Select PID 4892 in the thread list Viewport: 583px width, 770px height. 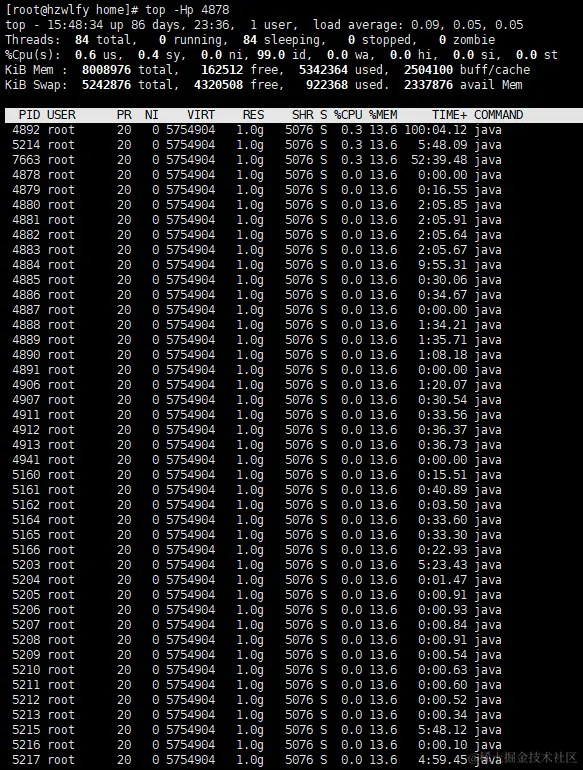coord(26,130)
